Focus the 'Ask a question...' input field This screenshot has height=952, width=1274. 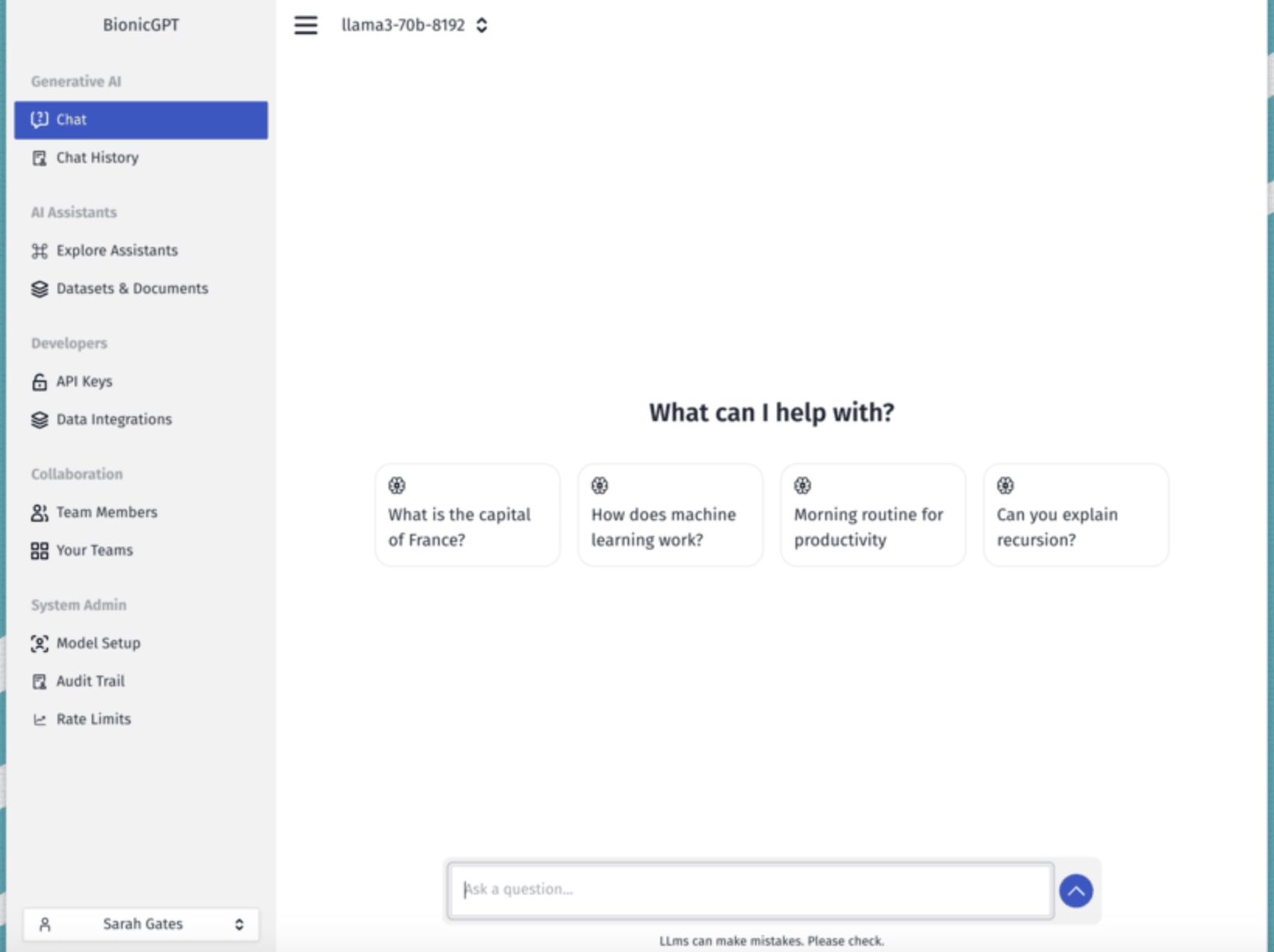[750, 891]
